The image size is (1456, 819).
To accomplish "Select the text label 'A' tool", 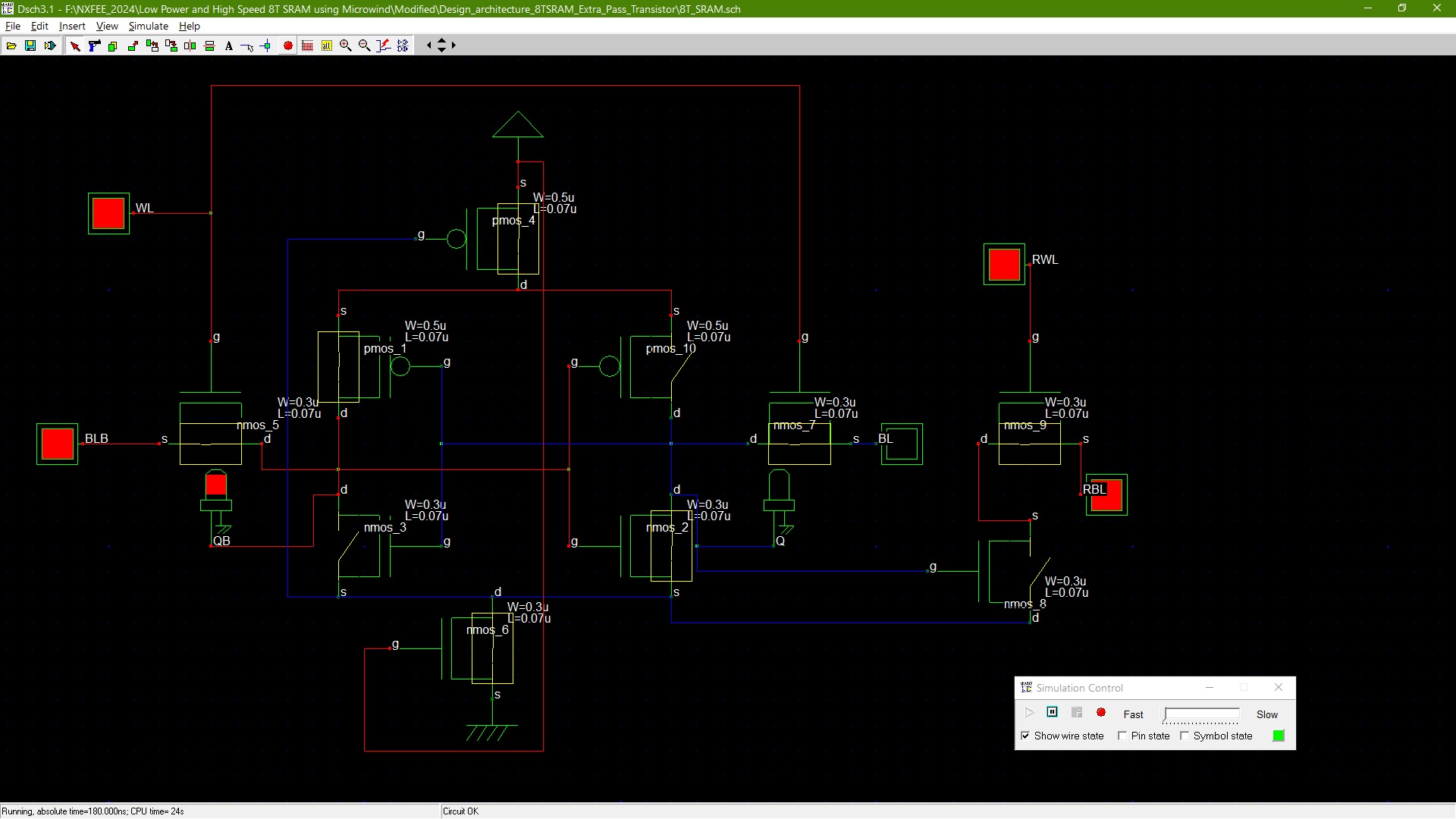I will tap(229, 45).
